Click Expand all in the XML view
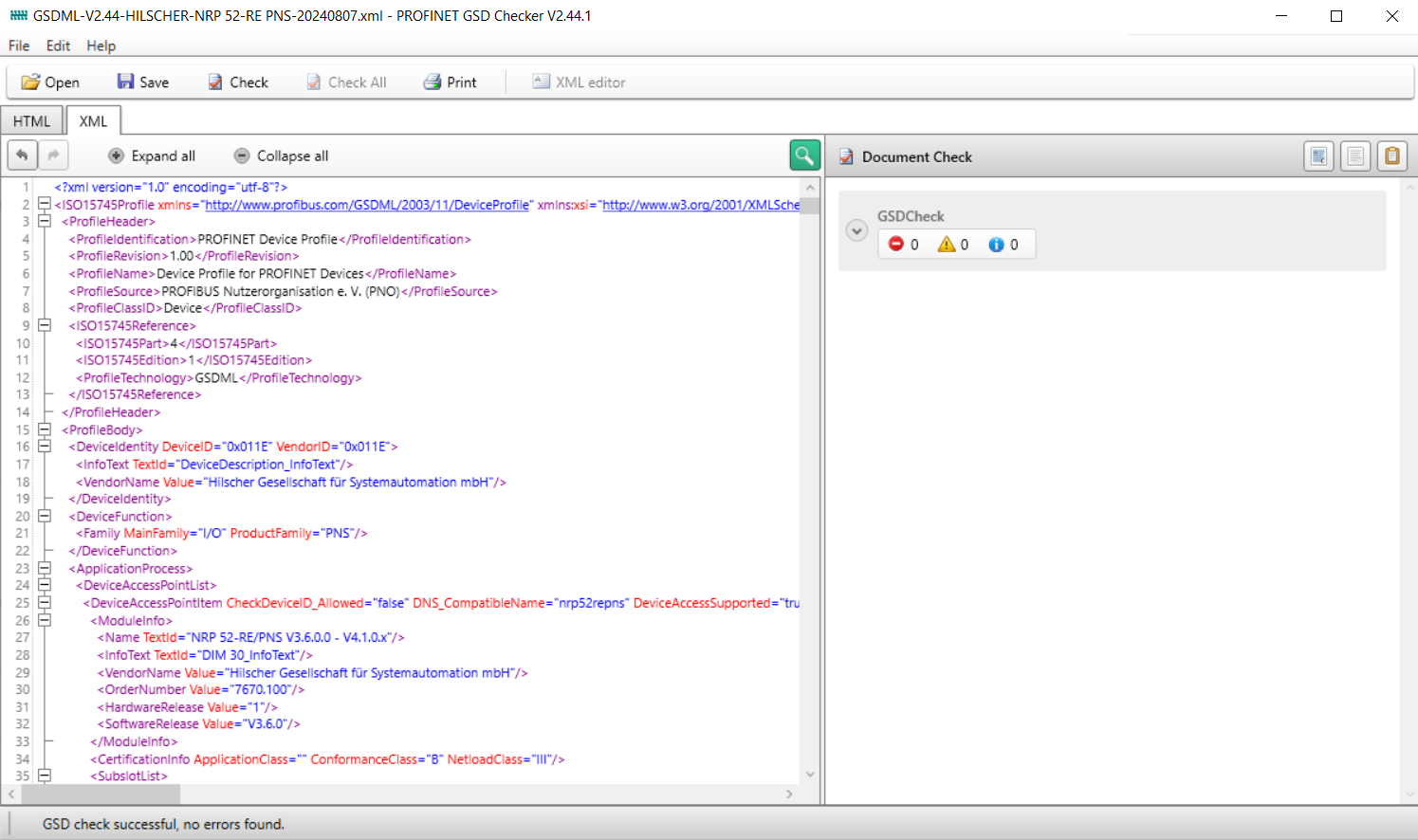The width and height of the screenshot is (1418, 840). pos(152,156)
